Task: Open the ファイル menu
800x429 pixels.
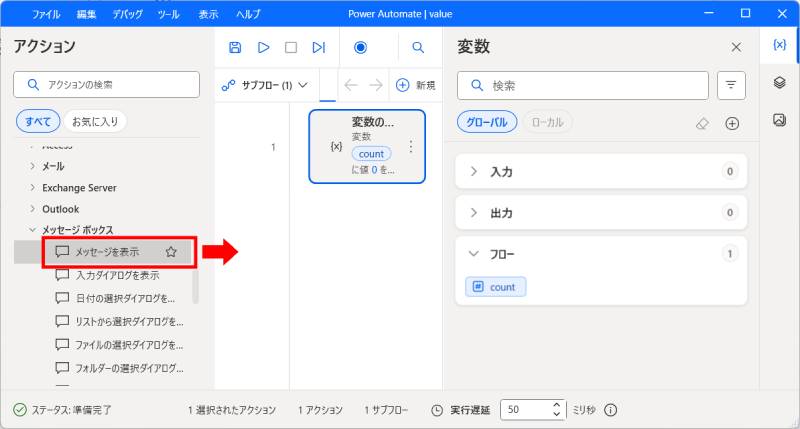Action: tap(46, 14)
